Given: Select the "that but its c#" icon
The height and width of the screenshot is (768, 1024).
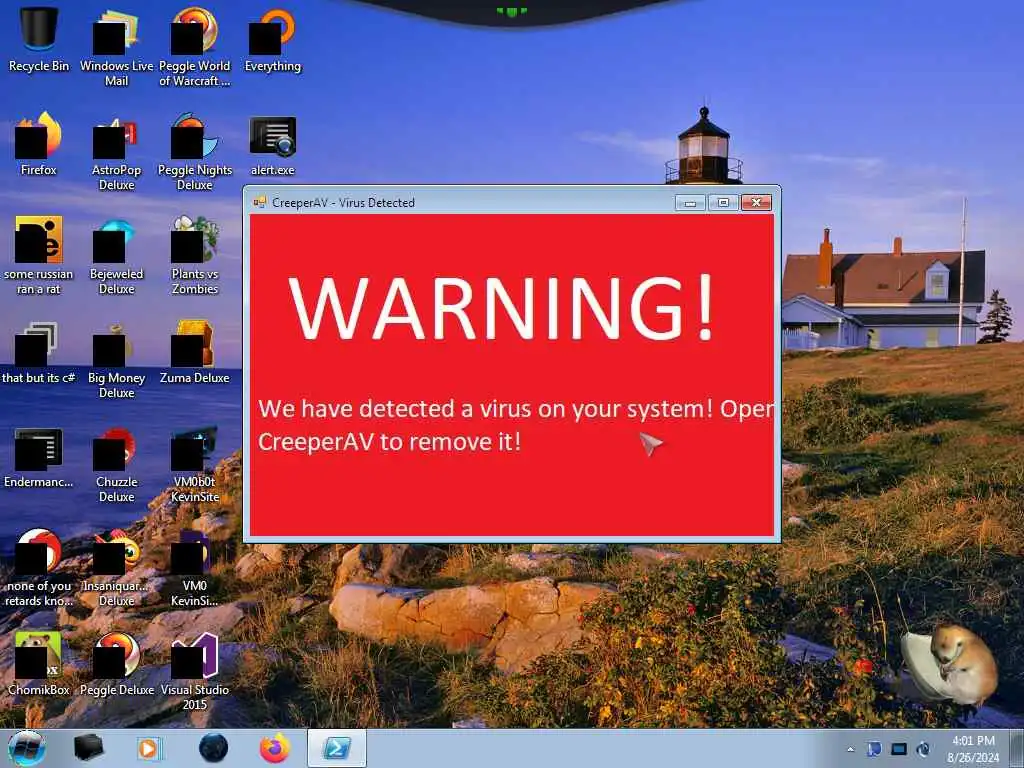Looking at the screenshot, I should pos(39,353).
